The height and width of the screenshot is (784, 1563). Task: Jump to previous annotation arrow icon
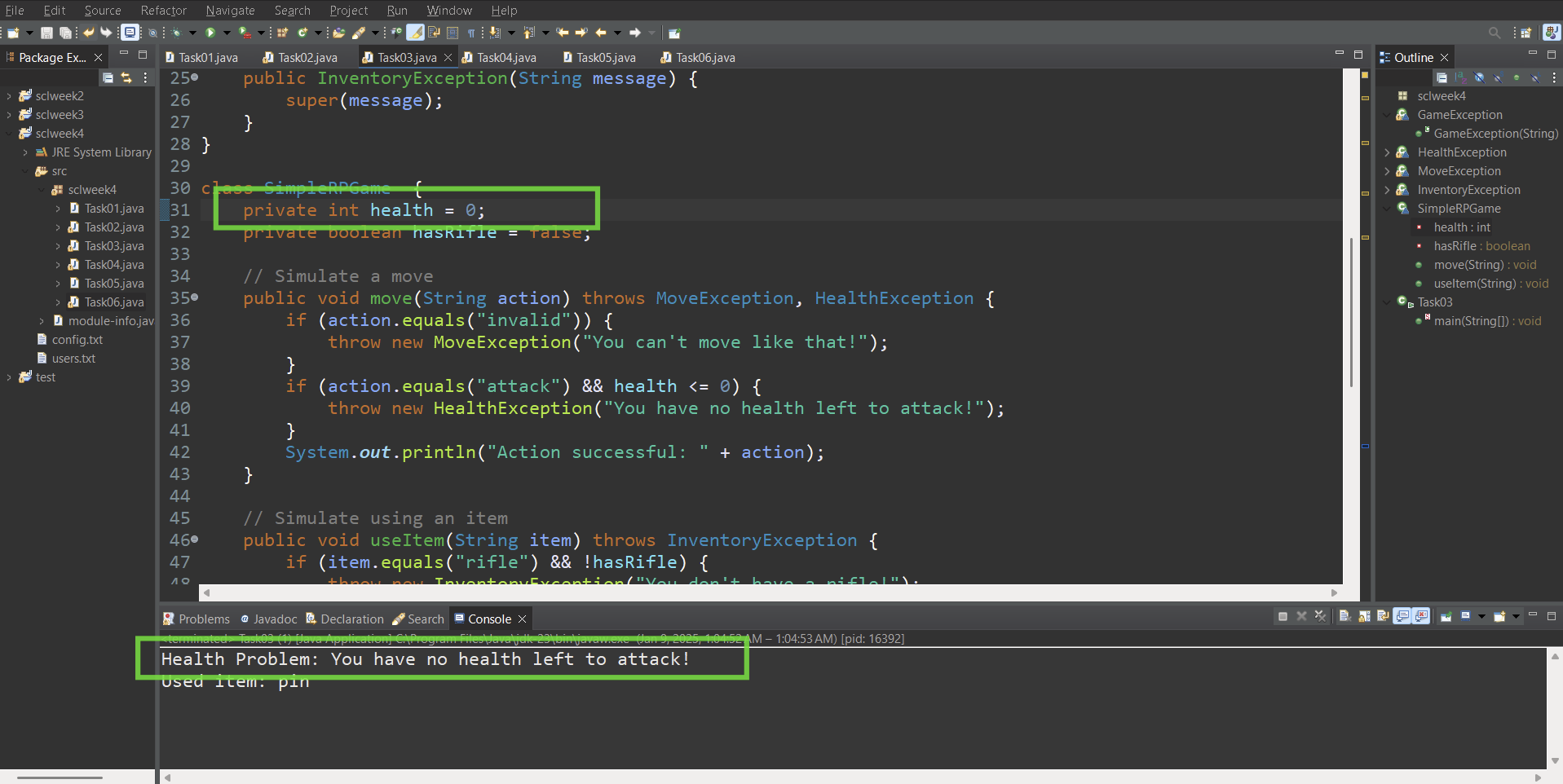click(x=529, y=33)
